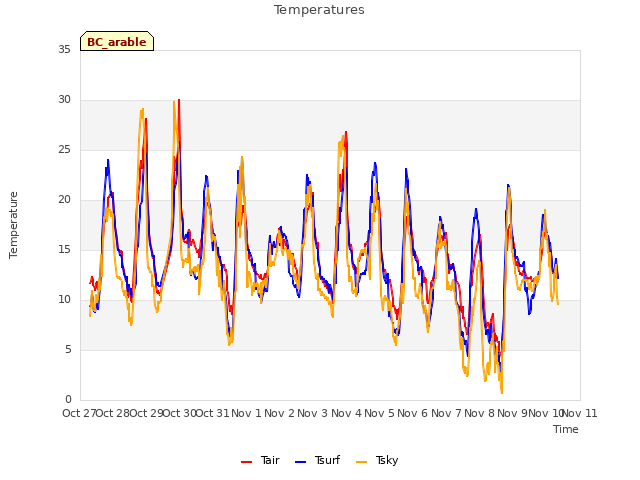
Task: Click the Oct 27 x-axis tick label
Action: pyautogui.click(x=79, y=413)
